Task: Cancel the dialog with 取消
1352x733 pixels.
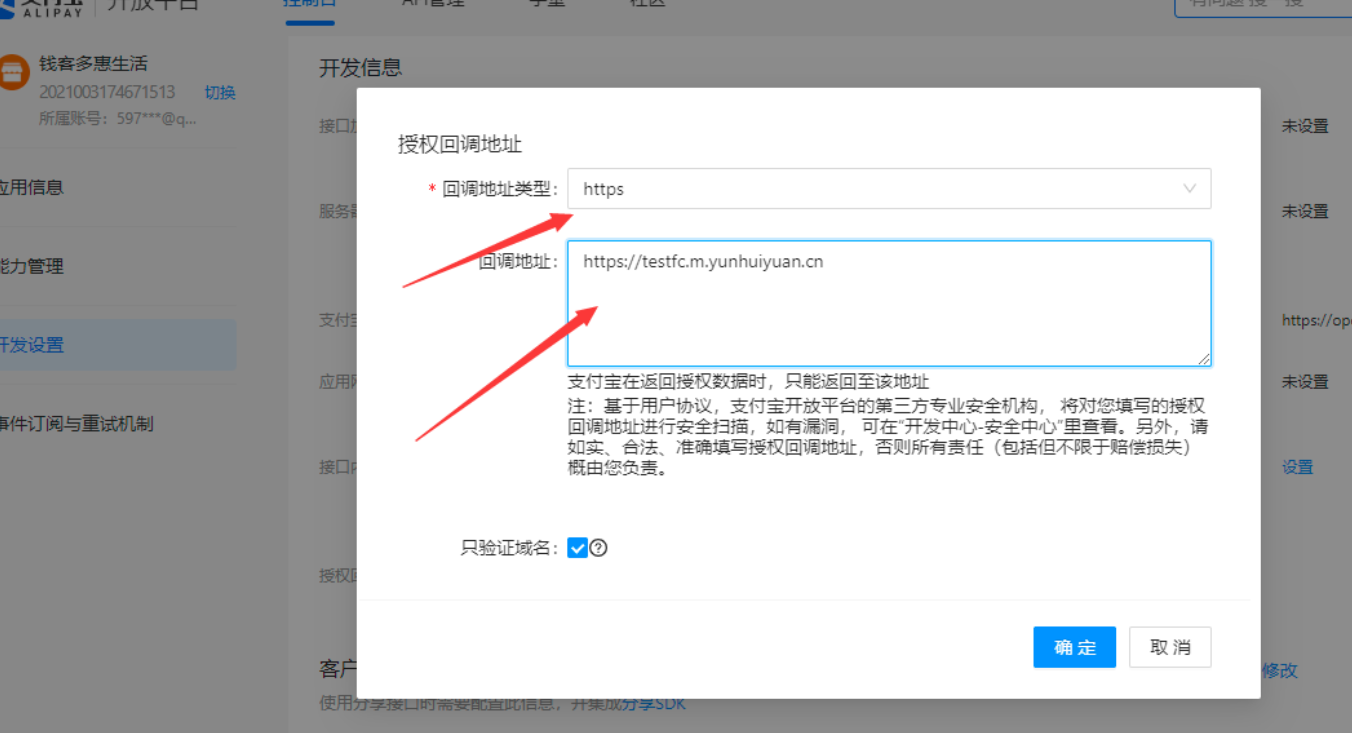Action: pyautogui.click(x=1170, y=647)
